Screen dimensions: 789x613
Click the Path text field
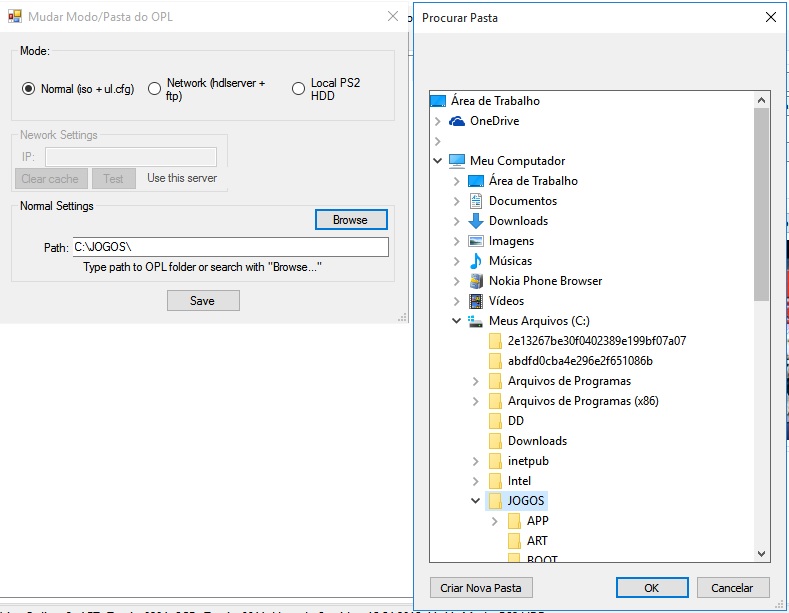229,247
